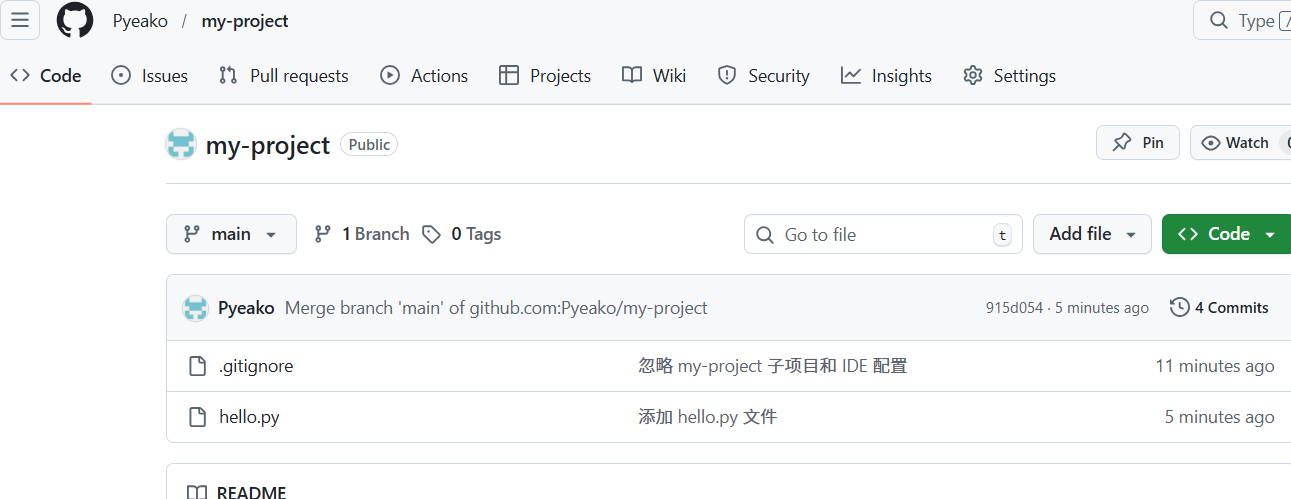Open commit hash 915d054
The height and width of the screenshot is (499, 1291).
1014,308
